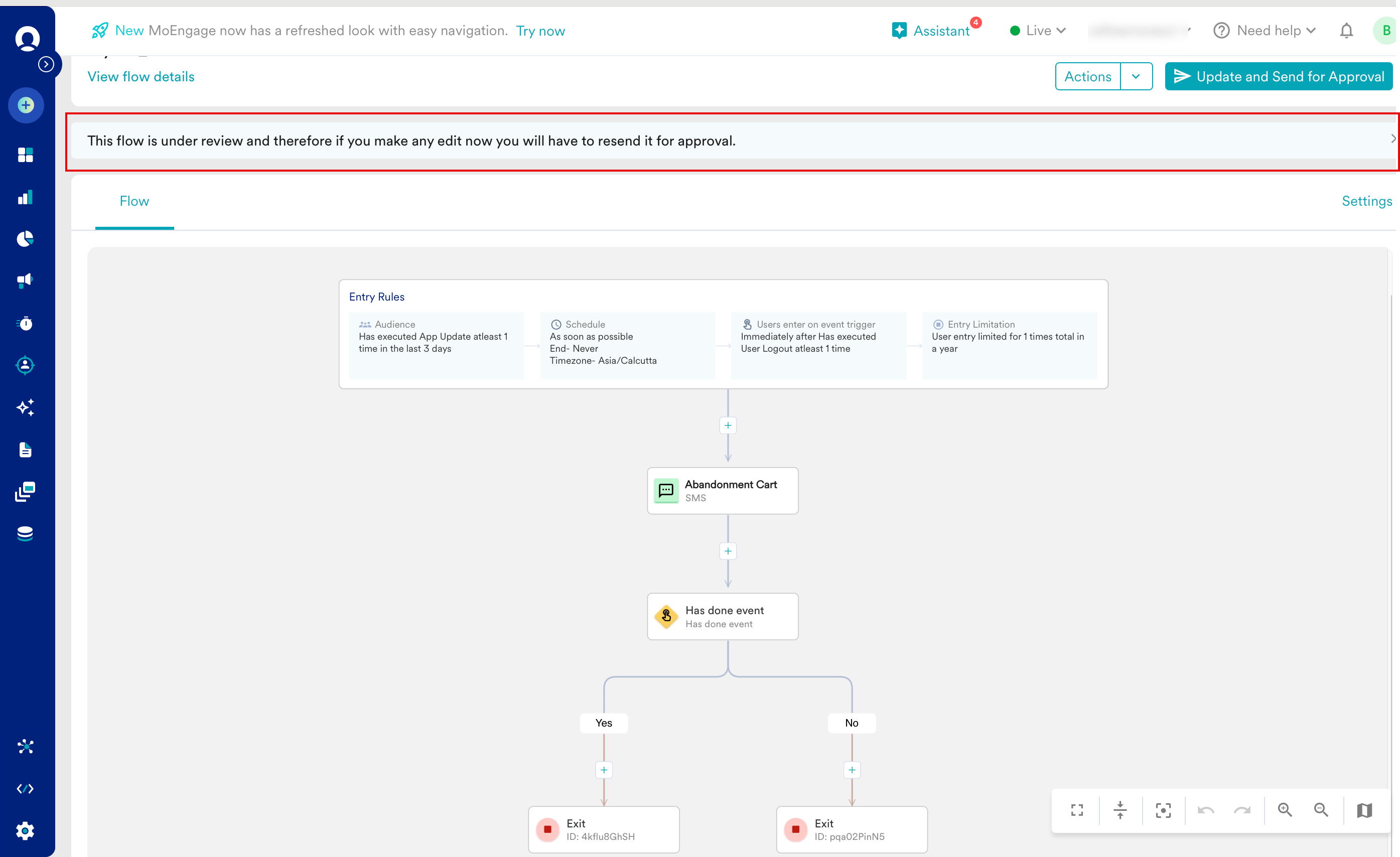This screenshot has height=857, width=1400.
Task: Toggle the minimap icon on canvas toolbar
Action: click(x=1364, y=810)
